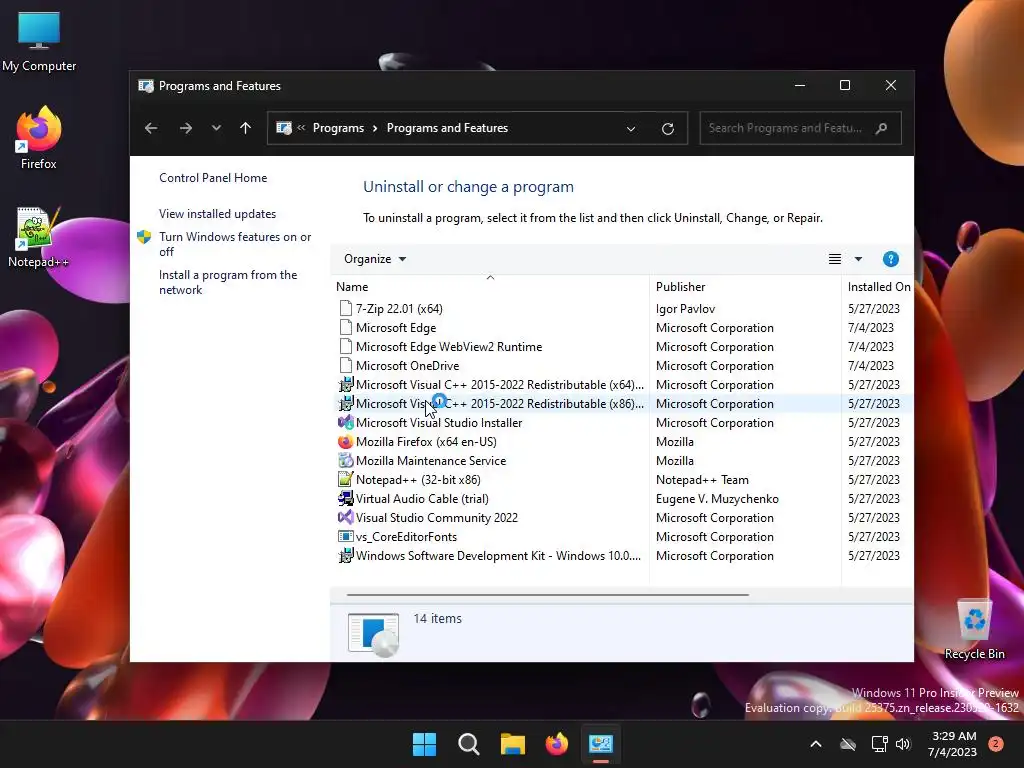Click Notepad++ Team publisher cell
This screenshot has width=1024, height=768.
coord(702,479)
